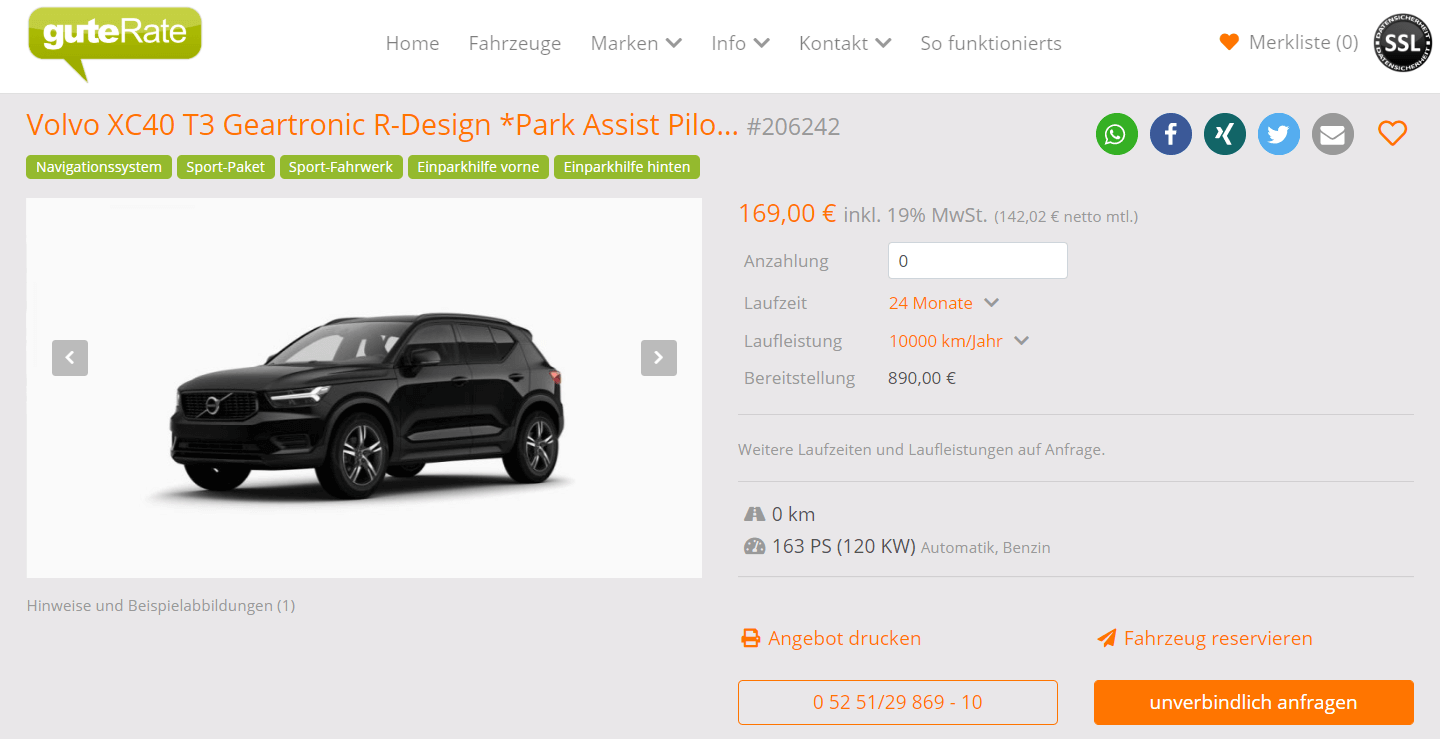Share the offer via WhatsApp icon
This screenshot has height=739, width=1440.
(1117, 134)
